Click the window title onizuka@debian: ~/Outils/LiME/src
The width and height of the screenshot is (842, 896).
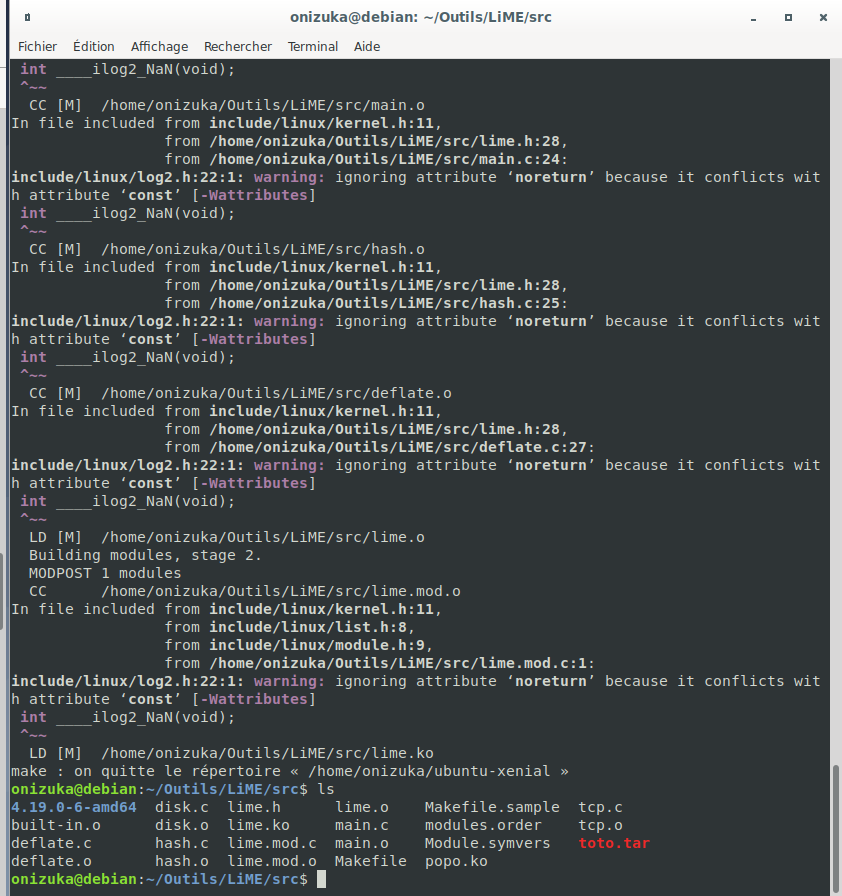(x=421, y=16)
